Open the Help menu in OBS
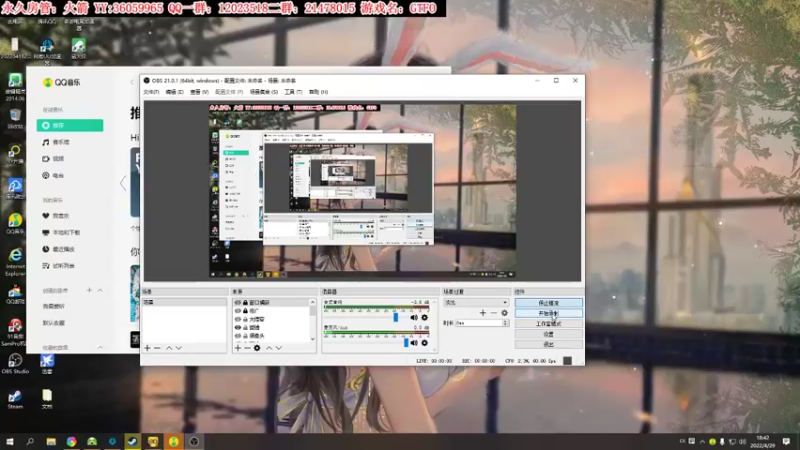Image resolution: width=800 pixels, height=450 pixels. (x=318, y=92)
